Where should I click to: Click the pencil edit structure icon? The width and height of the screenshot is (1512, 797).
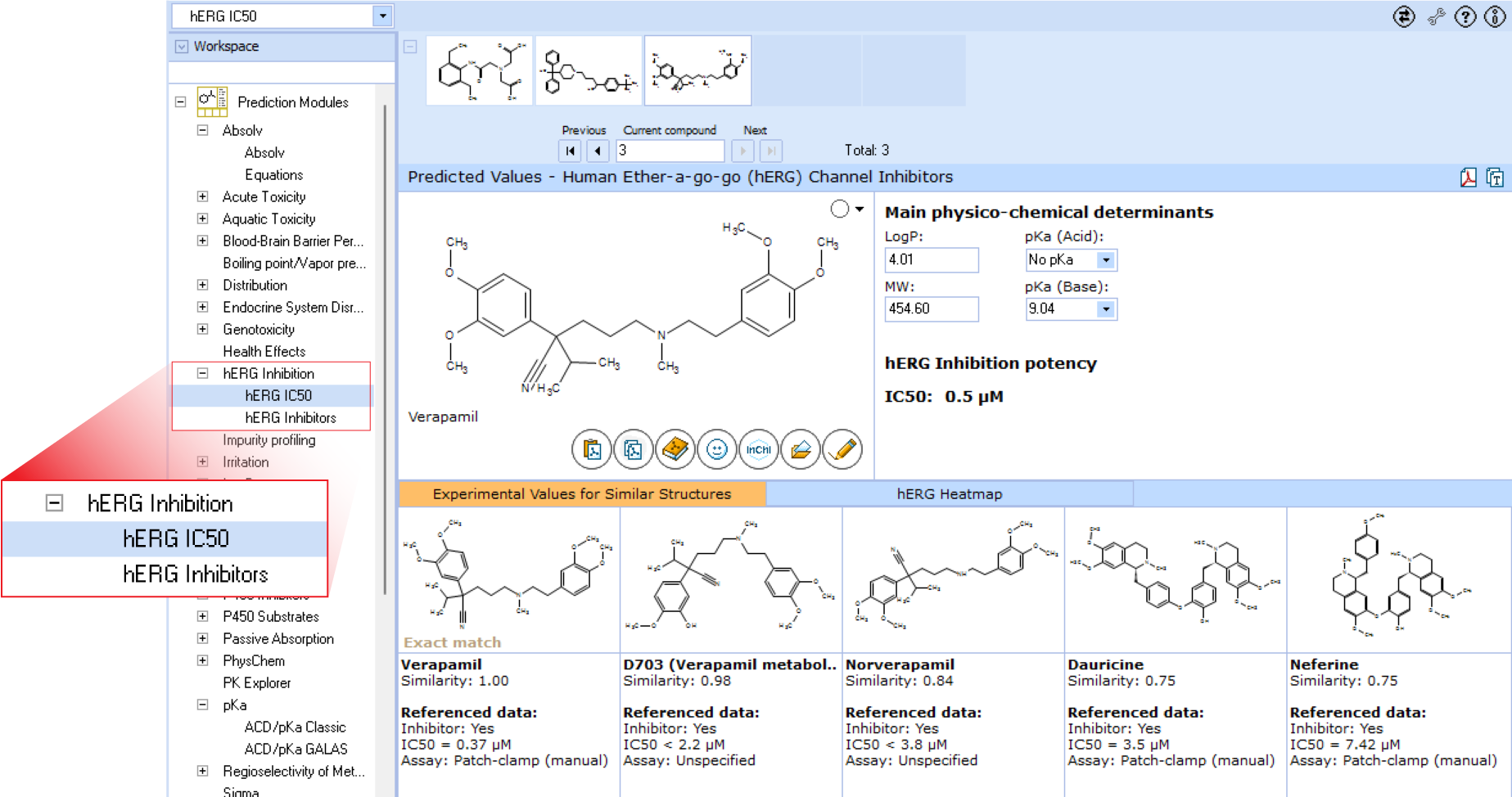coord(842,449)
